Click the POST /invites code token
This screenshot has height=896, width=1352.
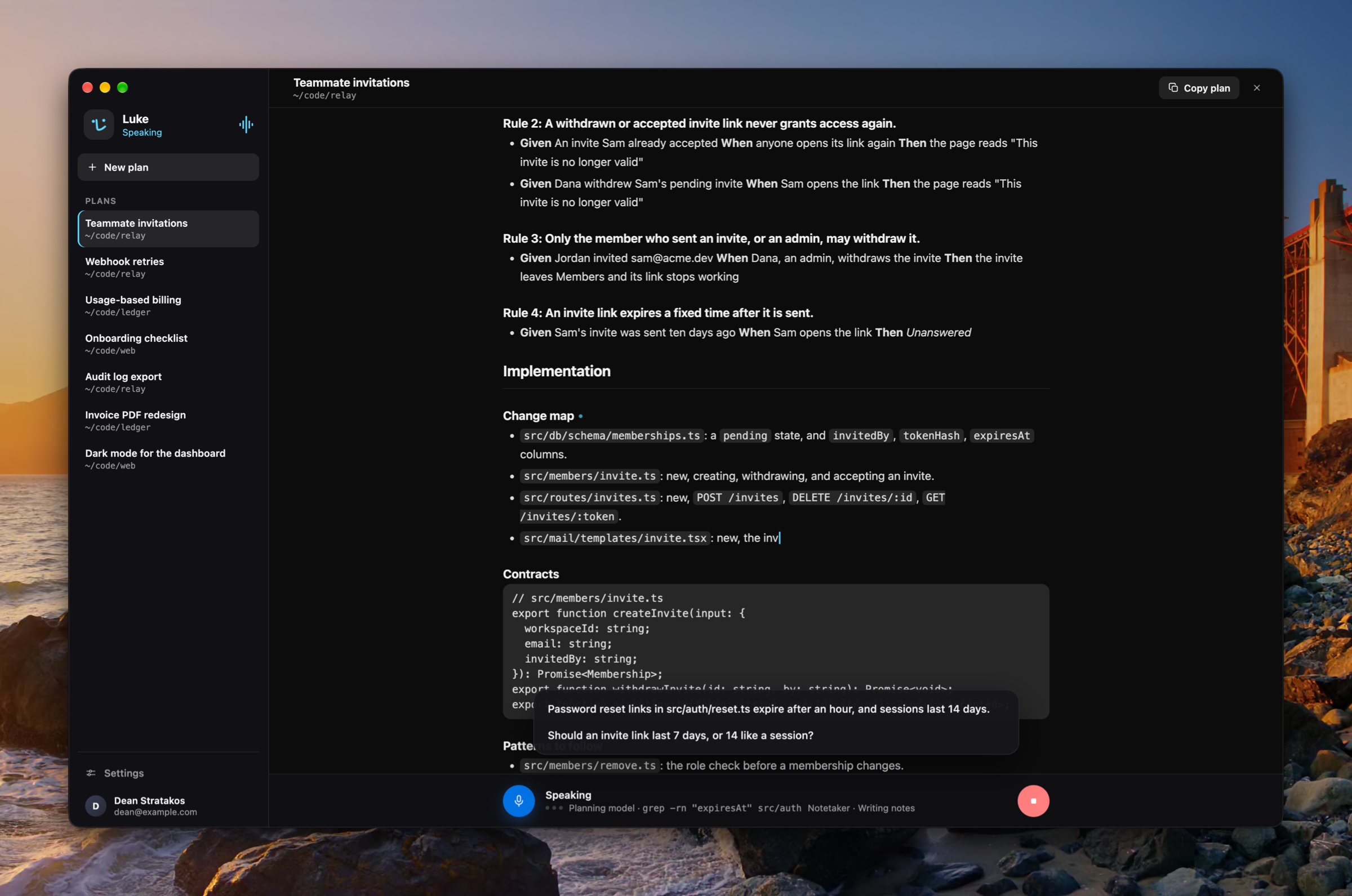737,497
